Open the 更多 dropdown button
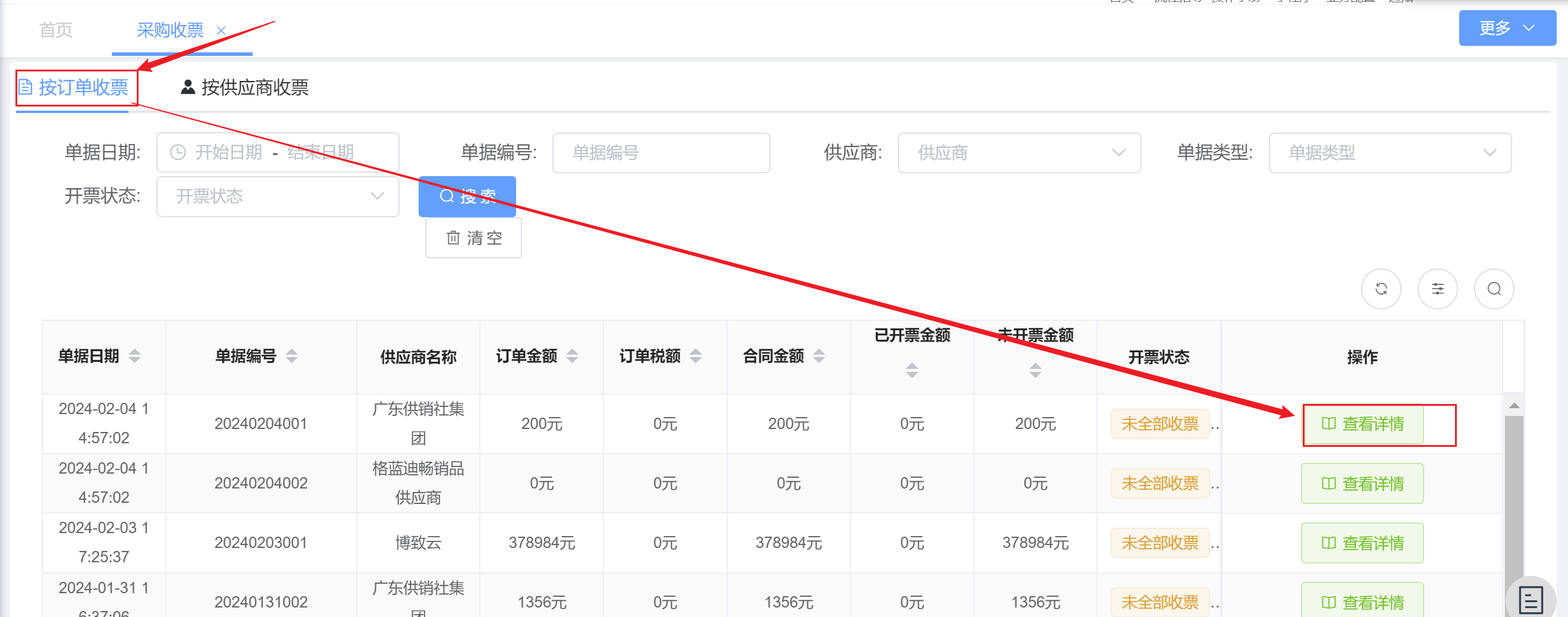Image resolution: width=1568 pixels, height=617 pixels. [1507, 28]
